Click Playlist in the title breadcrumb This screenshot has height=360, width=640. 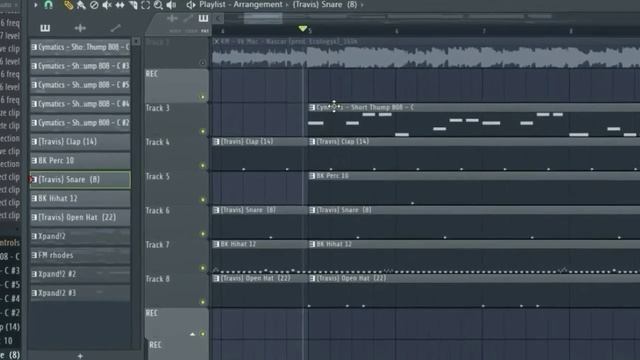(212, 5)
